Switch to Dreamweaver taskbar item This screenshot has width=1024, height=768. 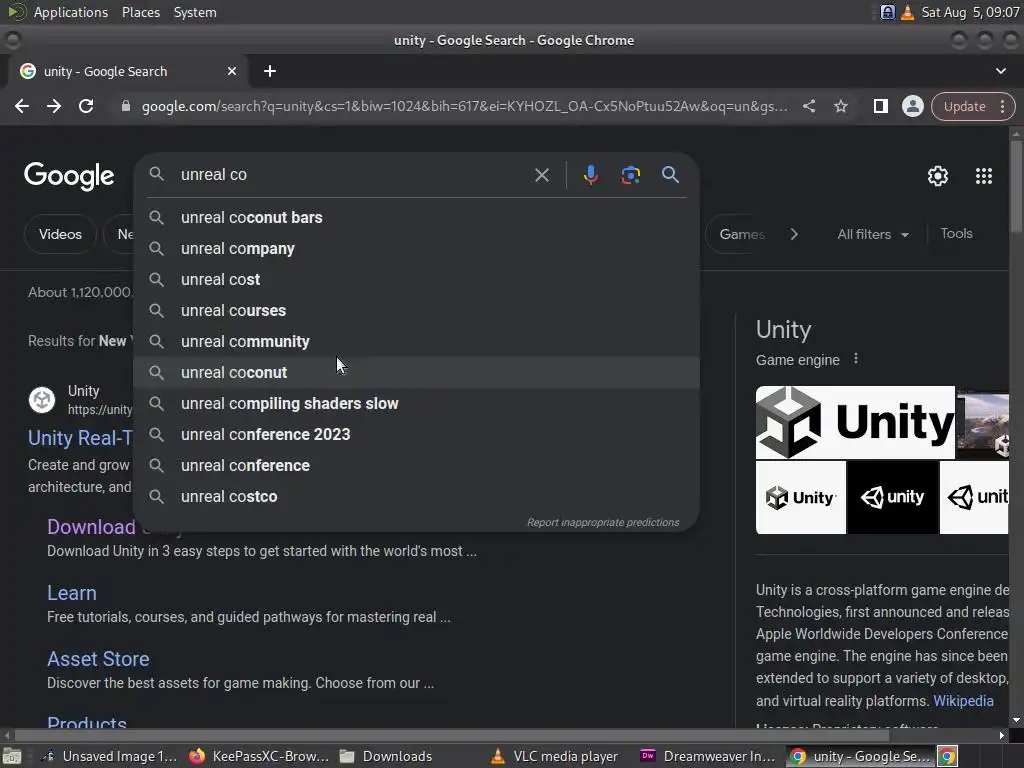[x=708, y=756]
